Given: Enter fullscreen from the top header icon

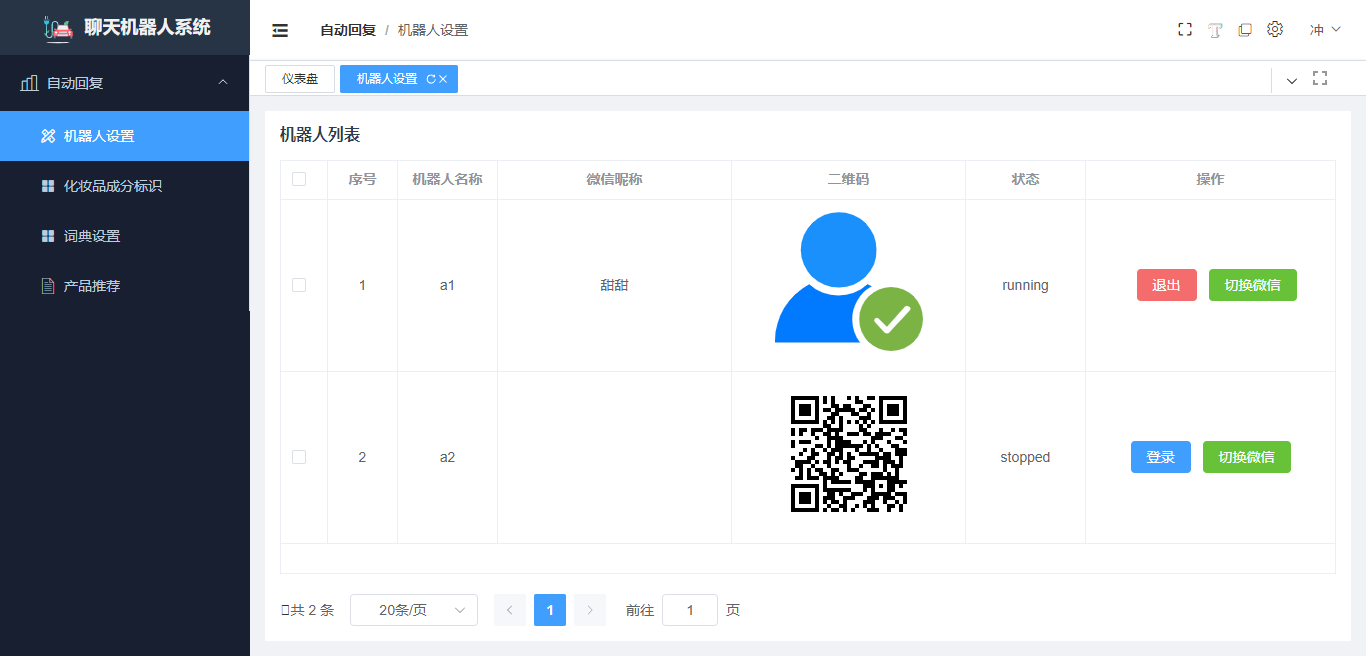Looking at the screenshot, I should tap(1185, 30).
